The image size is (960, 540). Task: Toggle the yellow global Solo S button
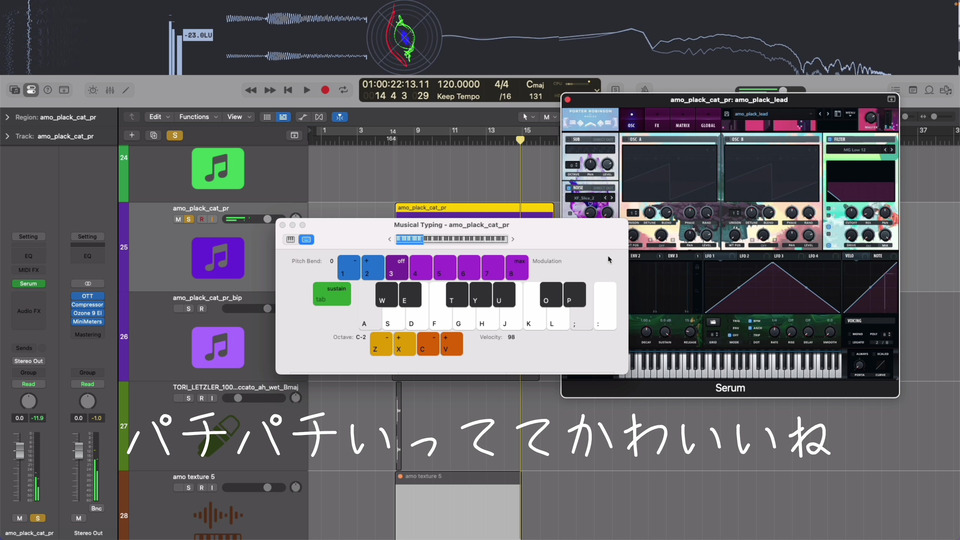pos(174,135)
